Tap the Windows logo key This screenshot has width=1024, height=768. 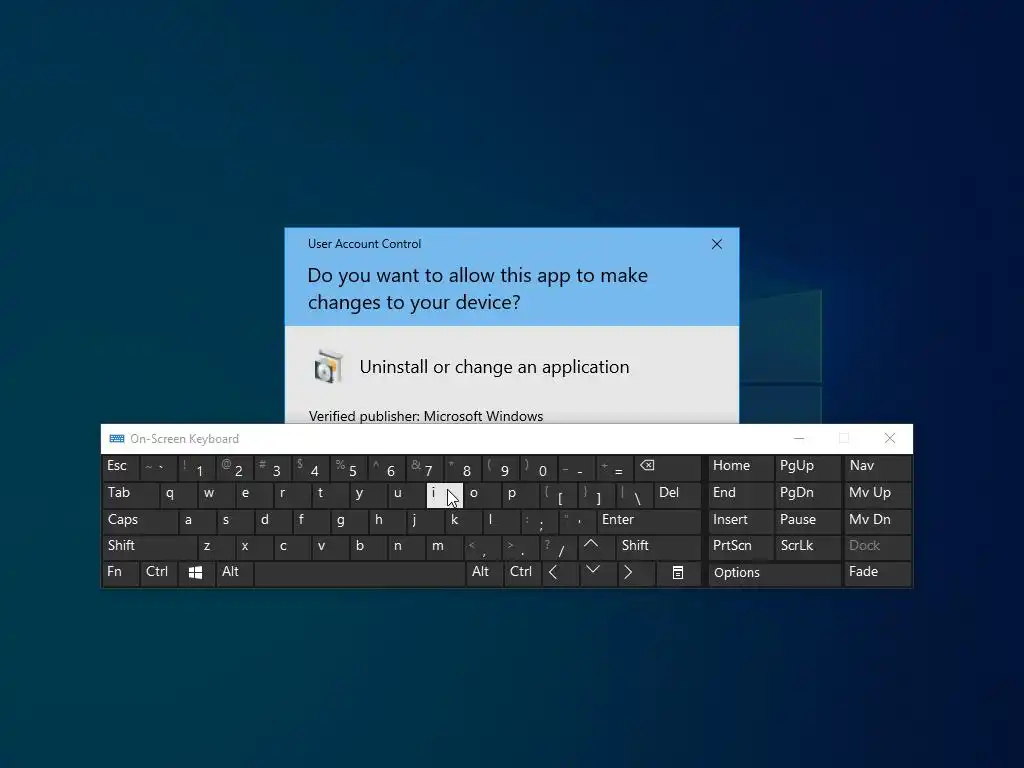(x=195, y=573)
